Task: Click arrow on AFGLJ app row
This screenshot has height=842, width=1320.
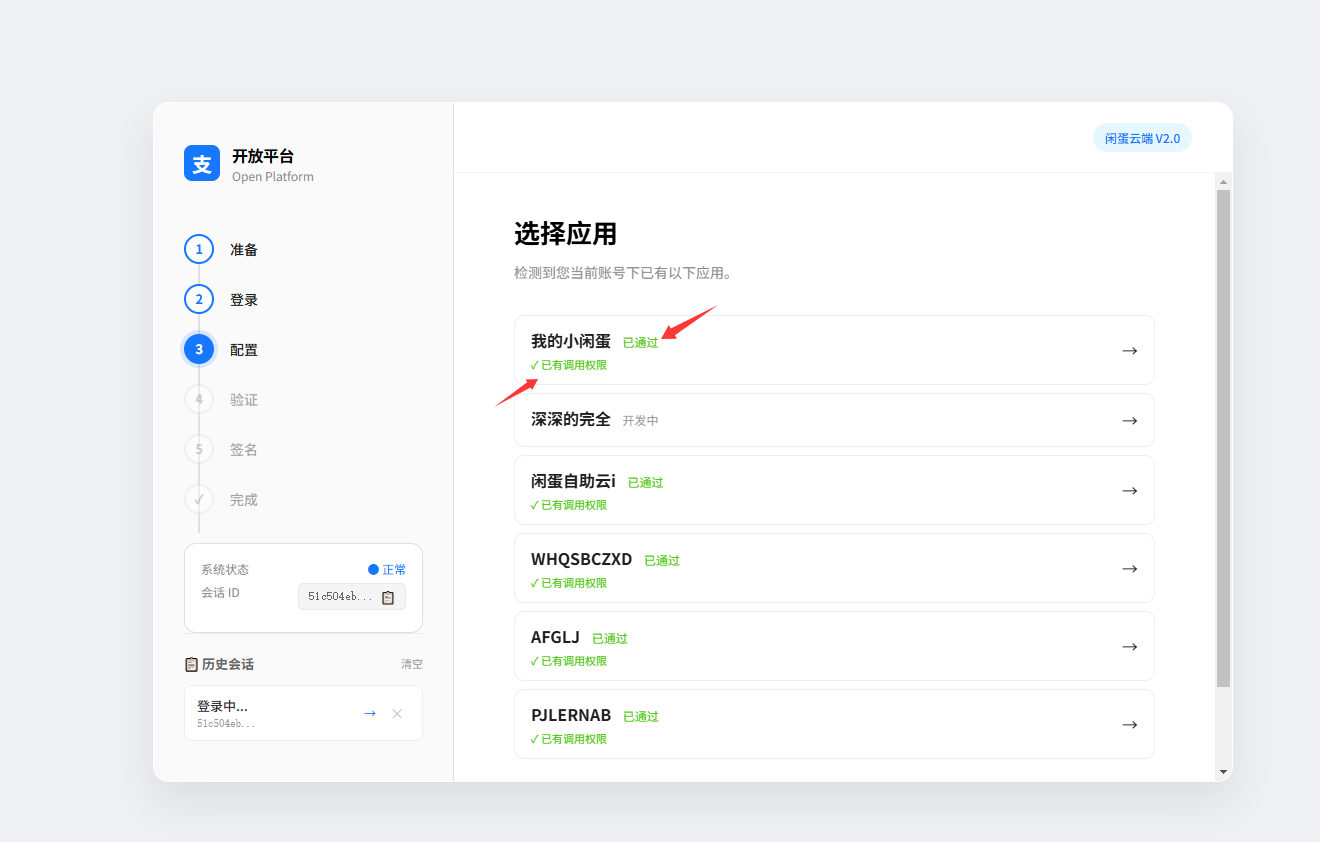Action: click(x=1130, y=647)
